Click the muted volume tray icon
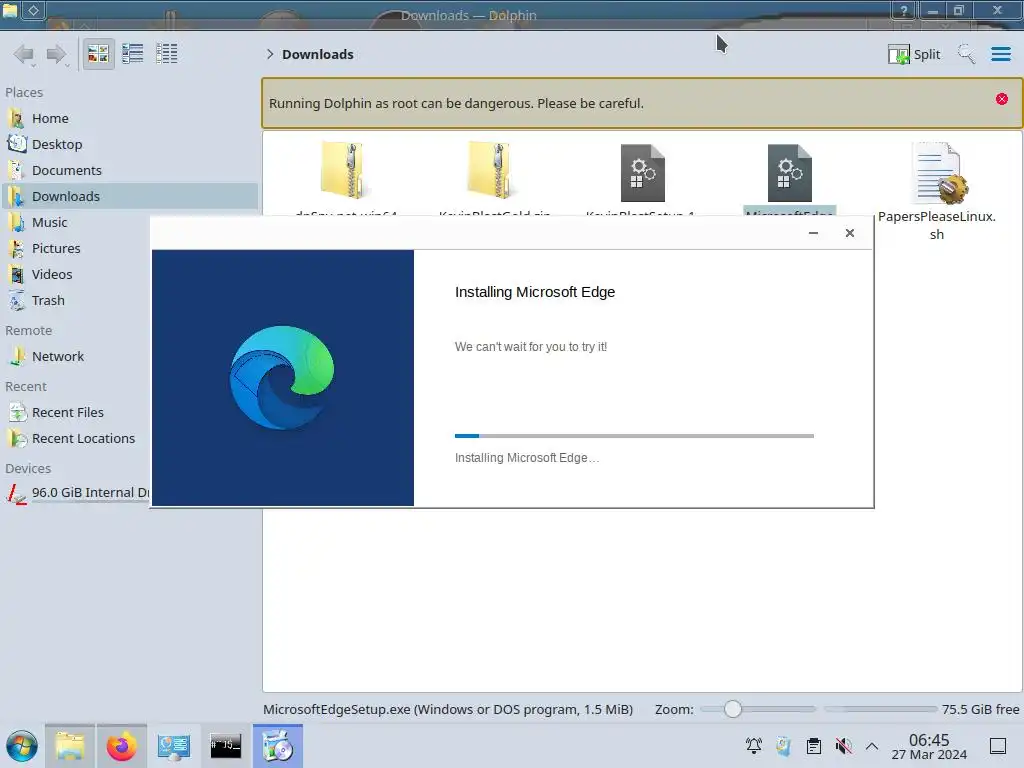Viewport: 1024px width, 768px height. click(844, 746)
